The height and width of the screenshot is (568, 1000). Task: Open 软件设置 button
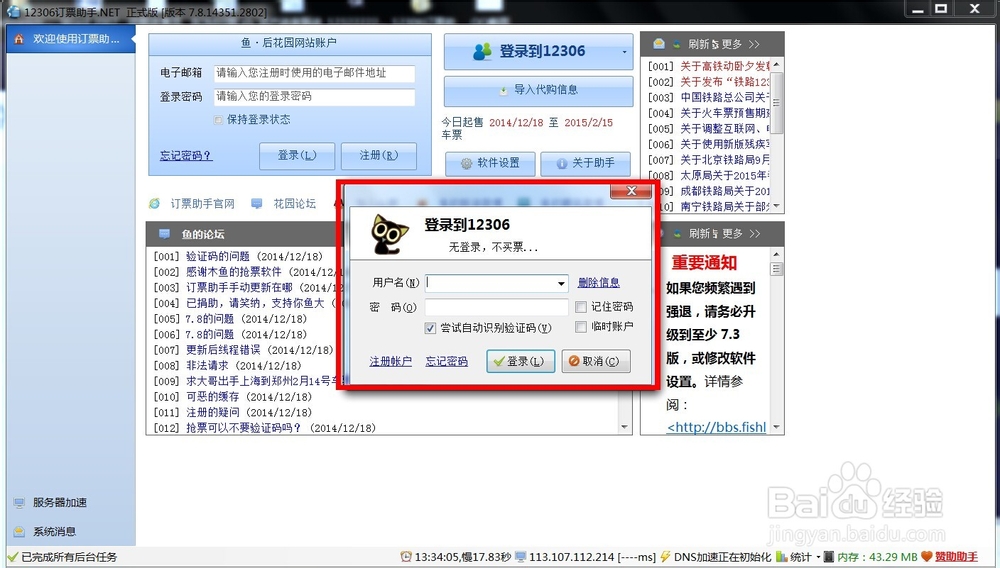click(x=490, y=163)
